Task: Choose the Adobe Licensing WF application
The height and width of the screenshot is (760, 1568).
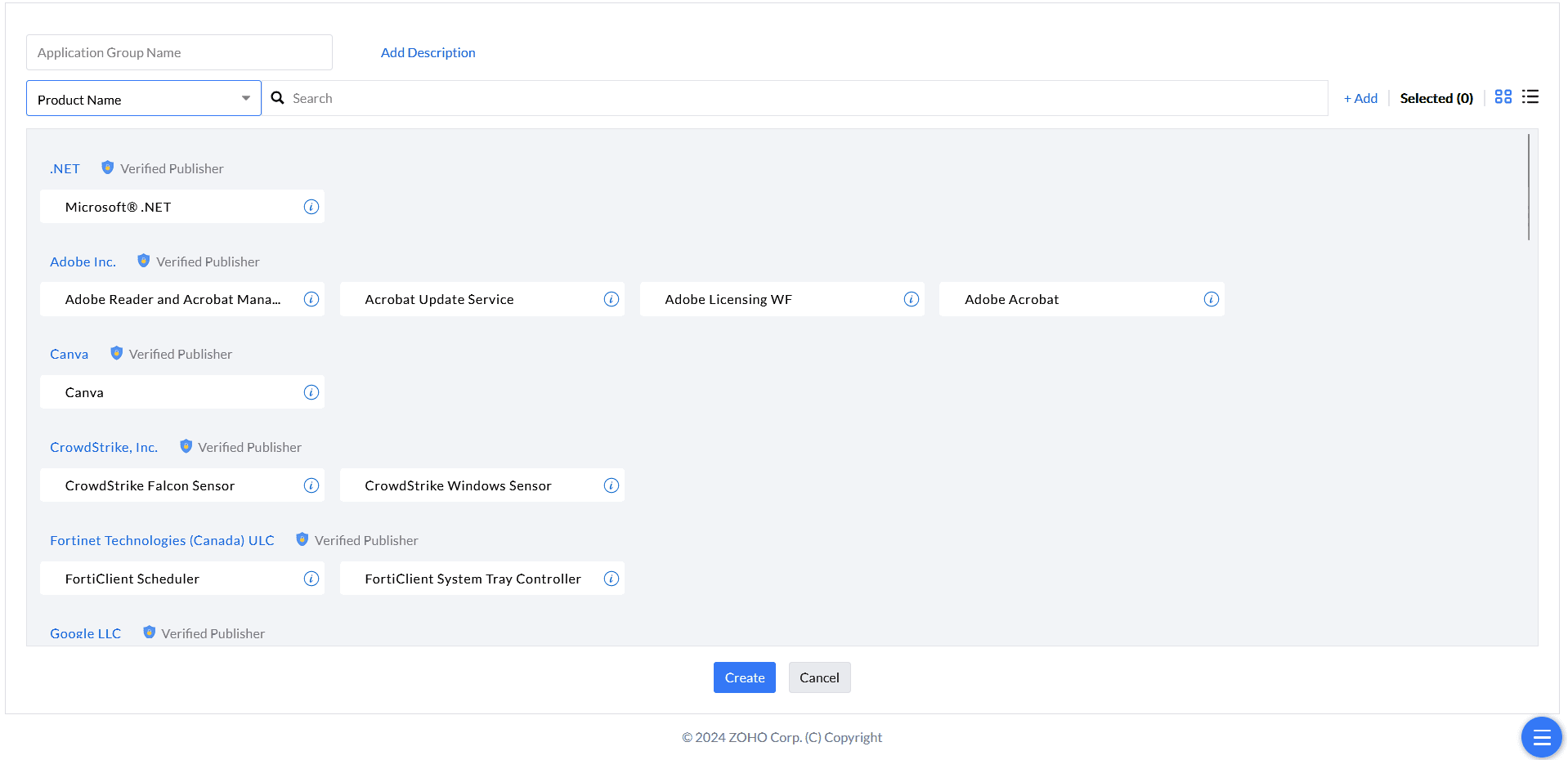Action: pos(782,299)
